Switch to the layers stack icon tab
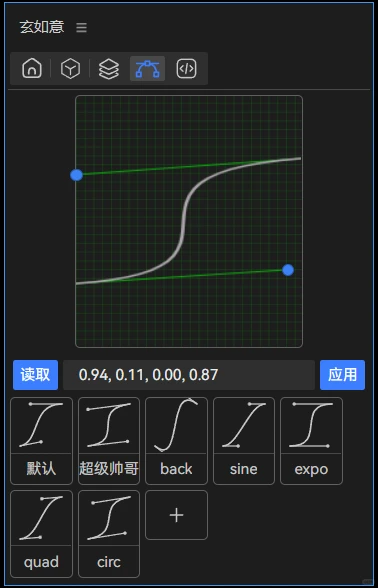Image resolution: width=378 pixels, height=588 pixels. pos(109,69)
